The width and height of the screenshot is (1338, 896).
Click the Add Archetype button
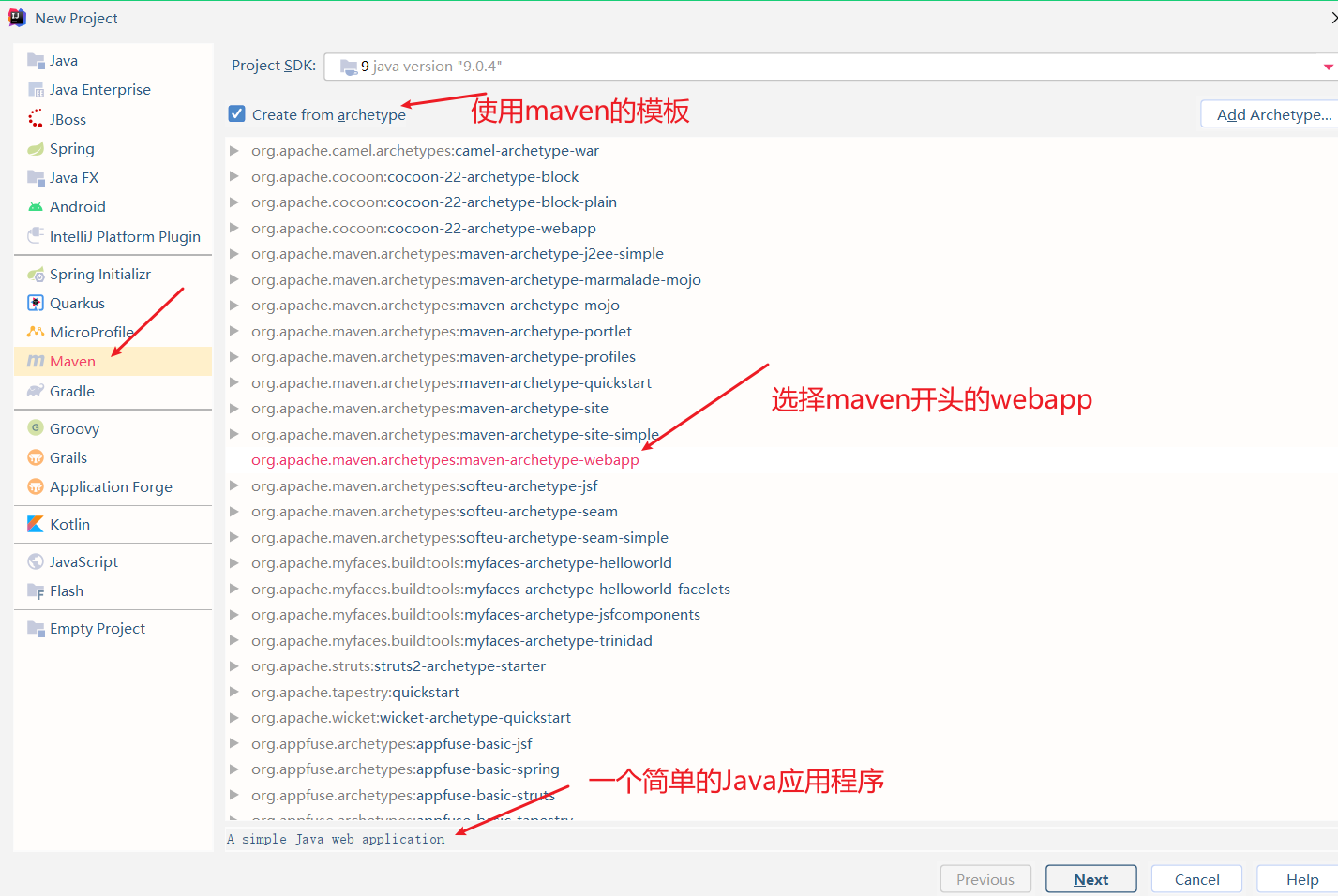pos(1270,114)
